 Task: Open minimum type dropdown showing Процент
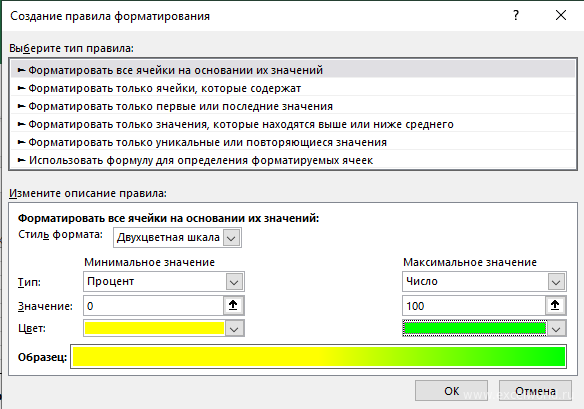(234, 282)
